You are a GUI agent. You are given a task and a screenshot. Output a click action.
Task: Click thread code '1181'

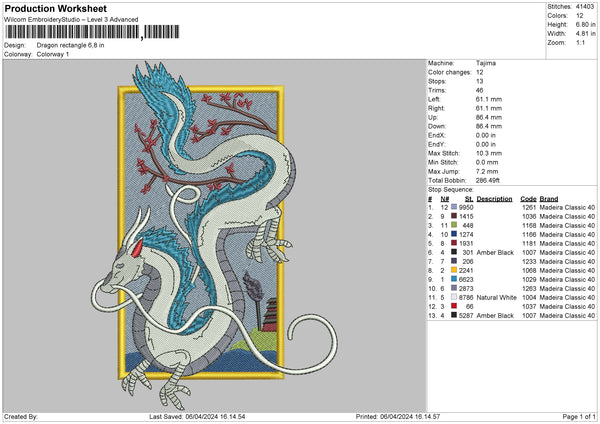529,243
